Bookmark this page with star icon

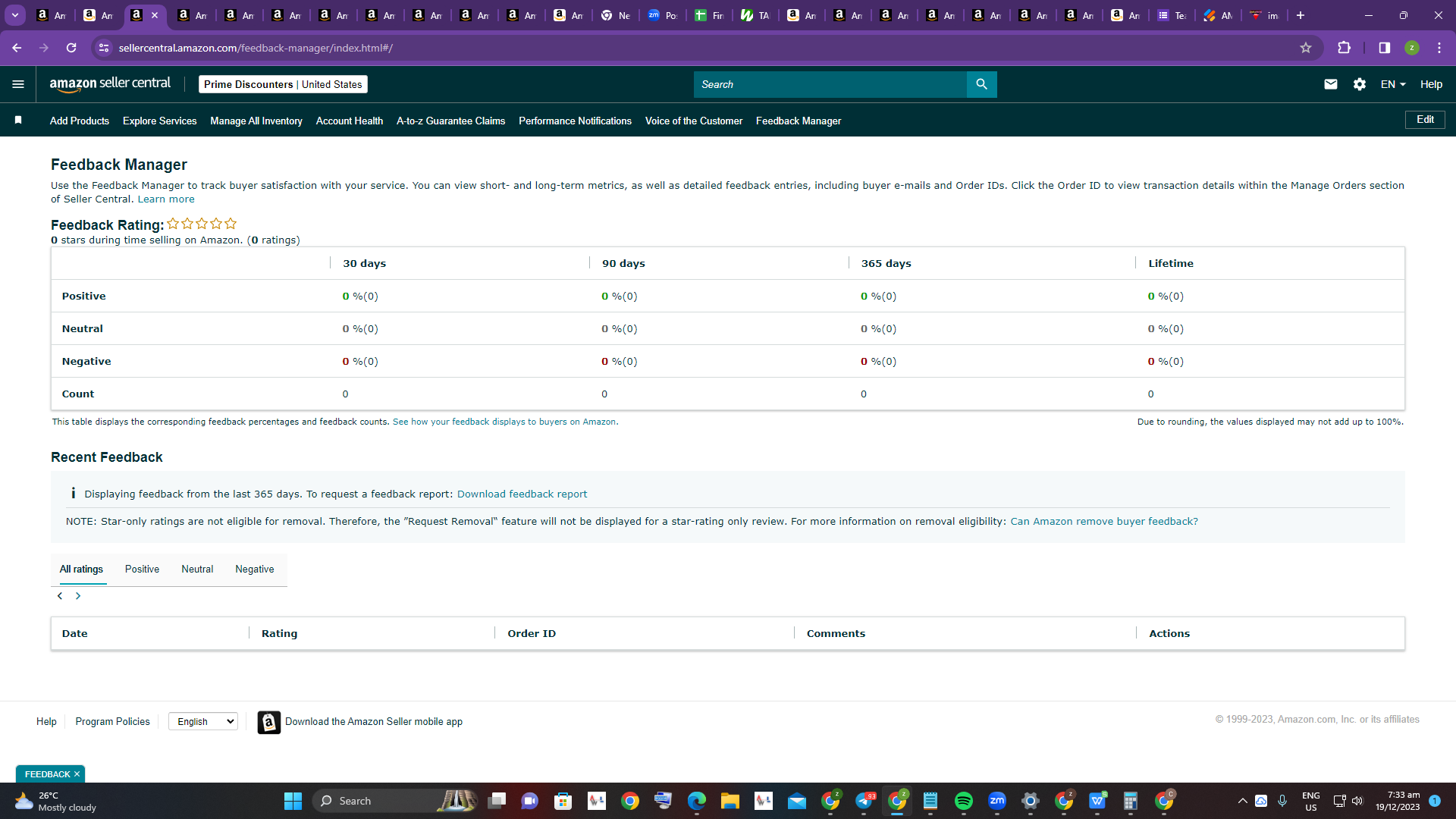tap(1306, 48)
